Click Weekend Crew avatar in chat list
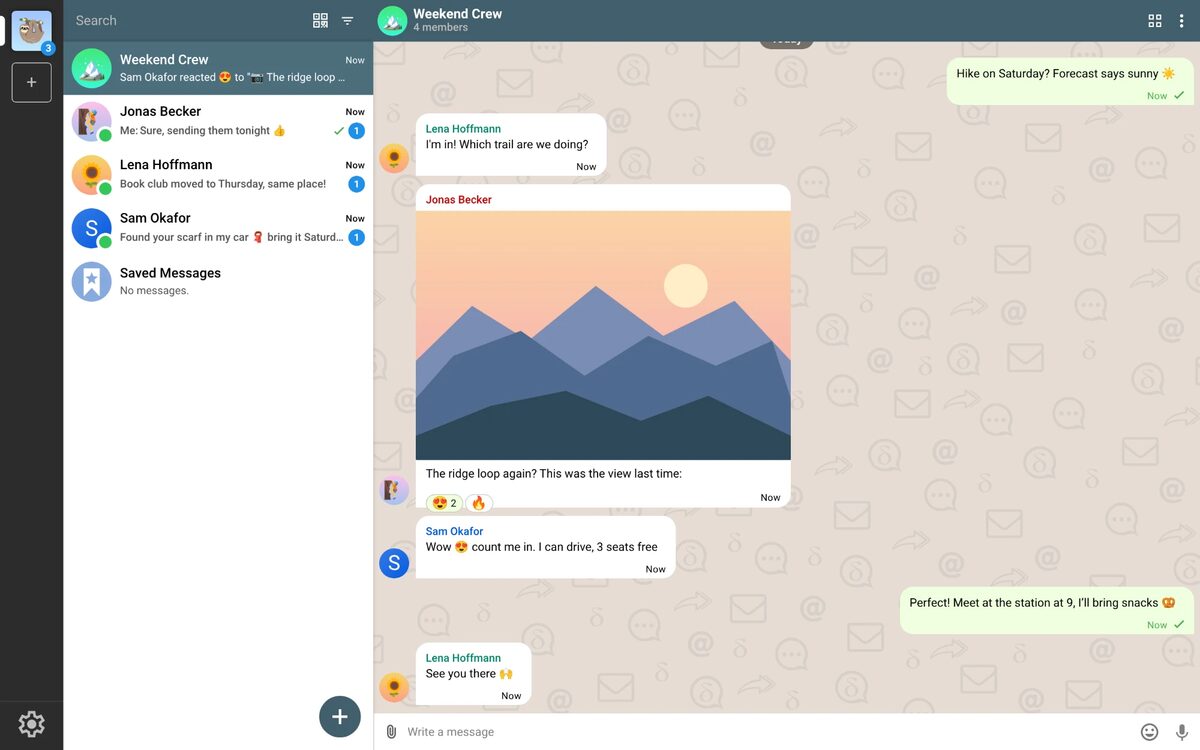Image resolution: width=1200 pixels, height=750 pixels. pyautogui.click(x=91, y=68)
